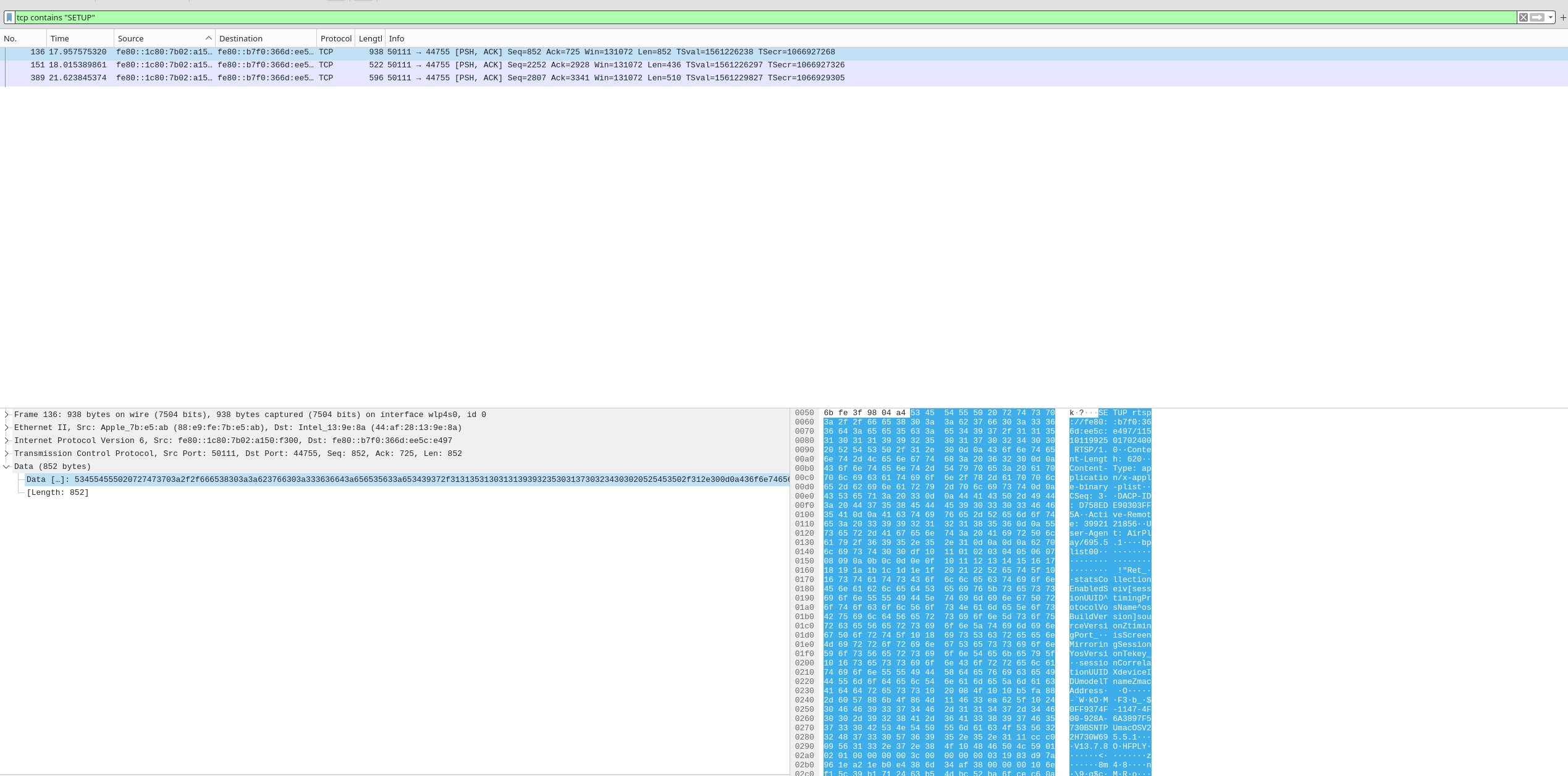Viewport: 1568px width, 776px height.
Task: Click ASCII text 'EnabledS eiv[sess'
Action: coord(1110,589)
